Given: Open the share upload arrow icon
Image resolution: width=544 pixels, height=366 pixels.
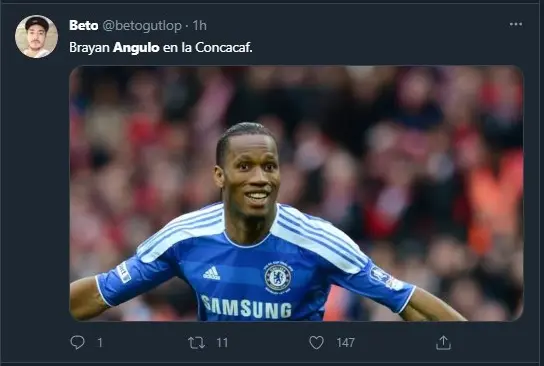Looking at the screenshot, I should (x=443, y=342).
